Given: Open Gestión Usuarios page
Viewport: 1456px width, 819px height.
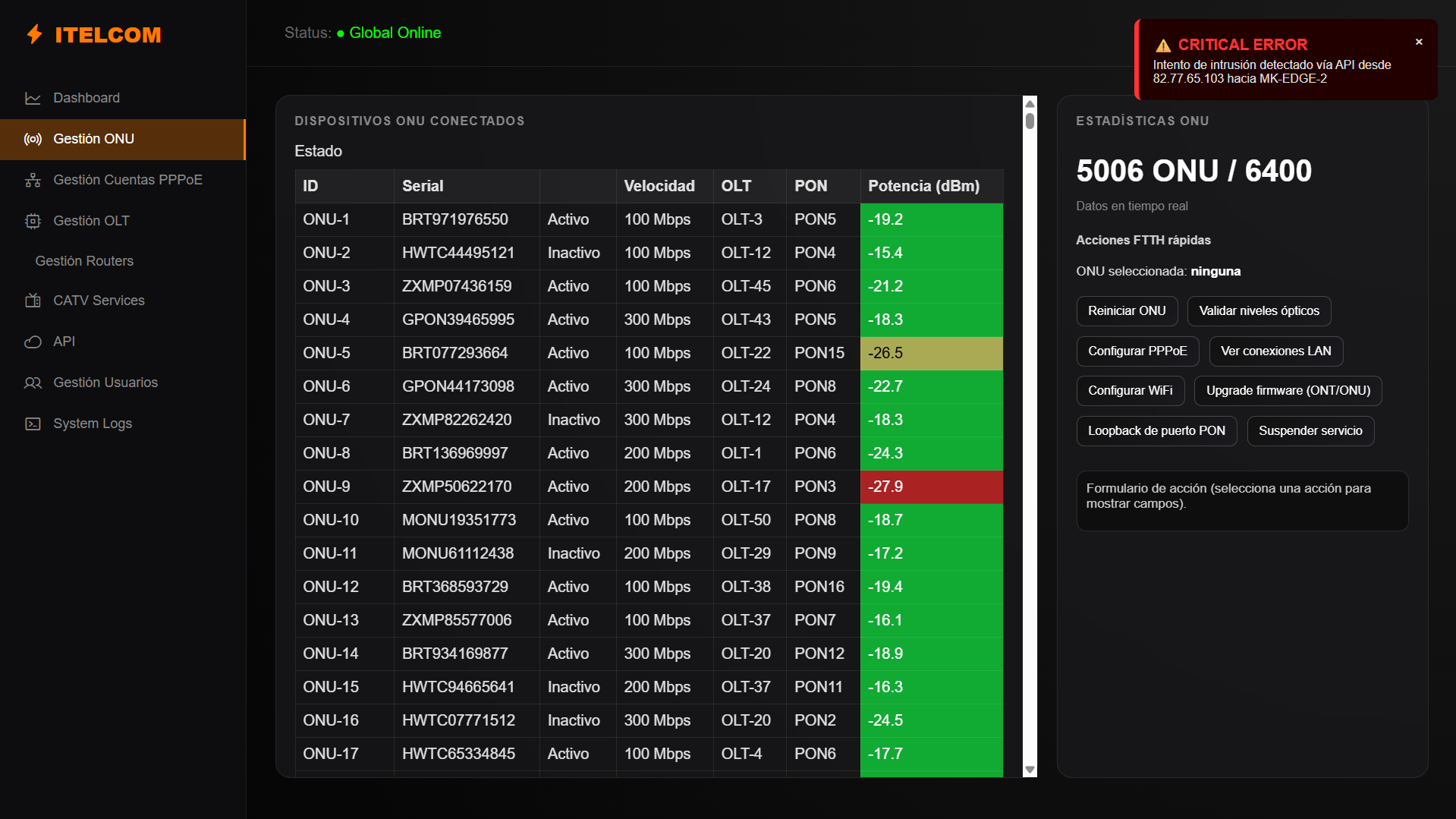Looking at the screenshot, I should pos(123,383).
